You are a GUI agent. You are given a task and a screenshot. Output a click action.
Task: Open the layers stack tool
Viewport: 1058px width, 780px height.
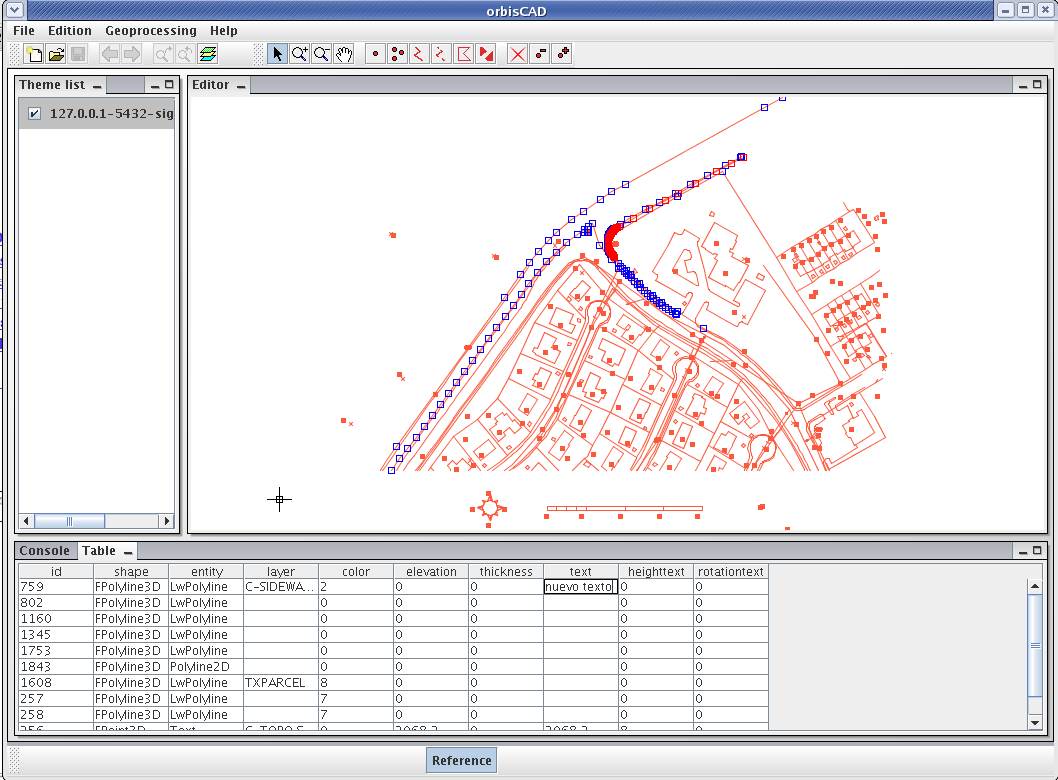click(x=208, y=54)
